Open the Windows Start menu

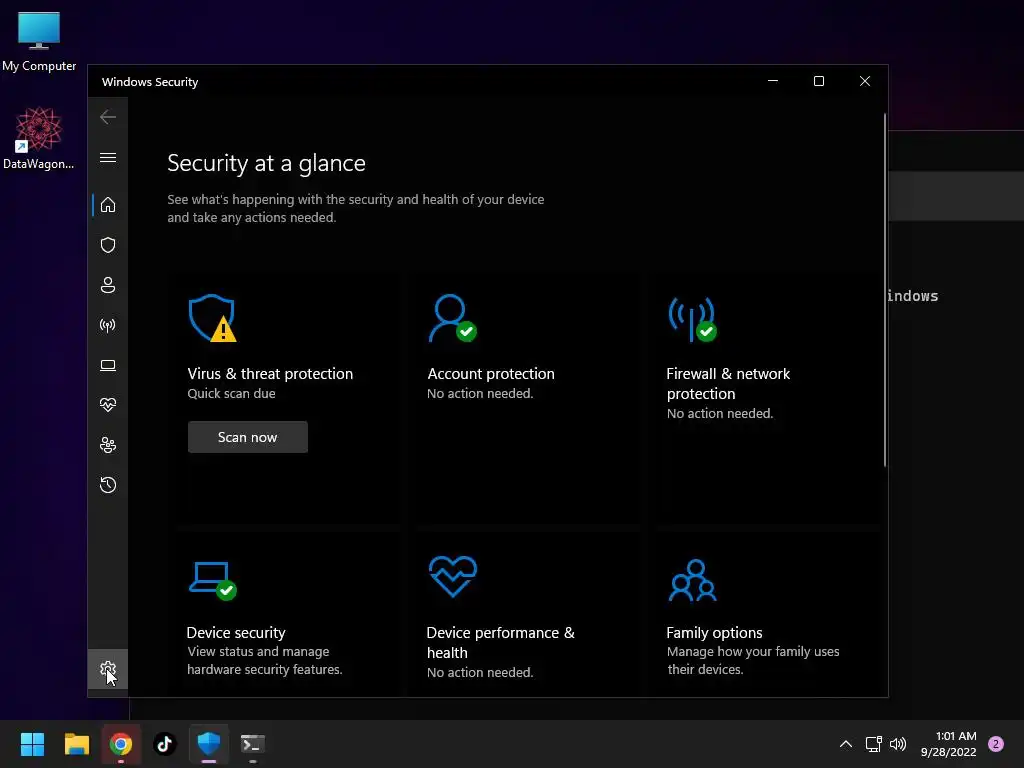(x=32, y=744)
